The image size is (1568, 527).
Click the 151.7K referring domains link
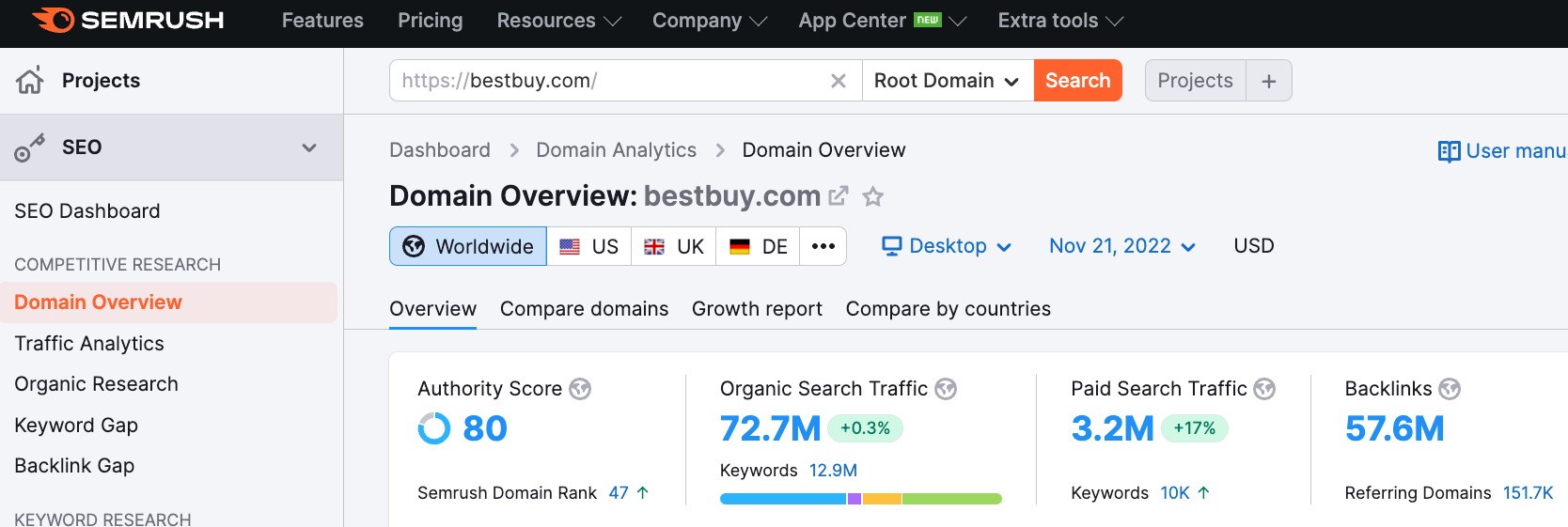point(1529,493)
